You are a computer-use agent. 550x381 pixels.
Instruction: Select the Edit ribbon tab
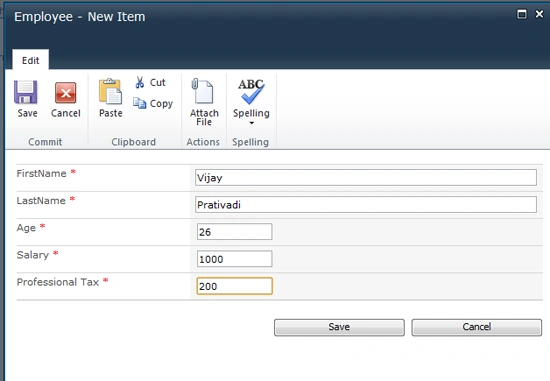point(31,60)
